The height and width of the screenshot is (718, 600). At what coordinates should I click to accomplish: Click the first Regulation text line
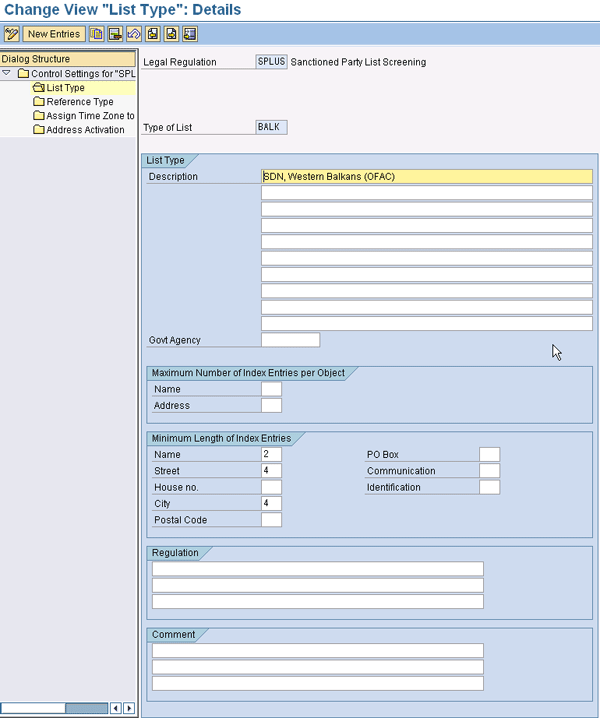tap(317, 569)
